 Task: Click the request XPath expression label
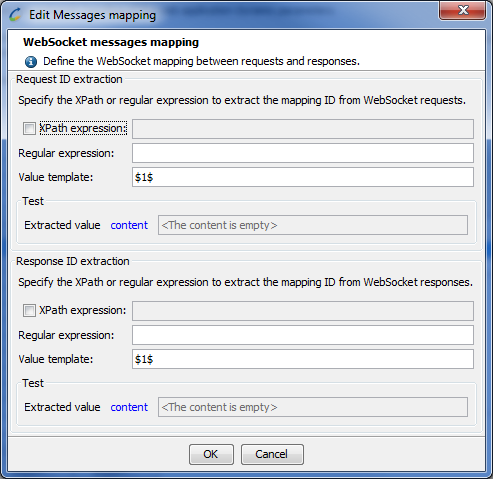point(83,128)
